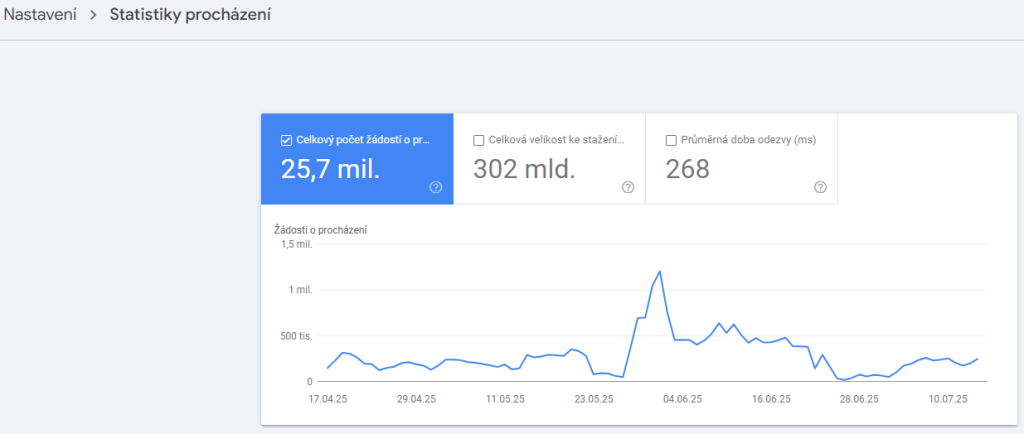
Task: Click Statistiky procházení breadcrumb title
Action: (x=190, y=14)
